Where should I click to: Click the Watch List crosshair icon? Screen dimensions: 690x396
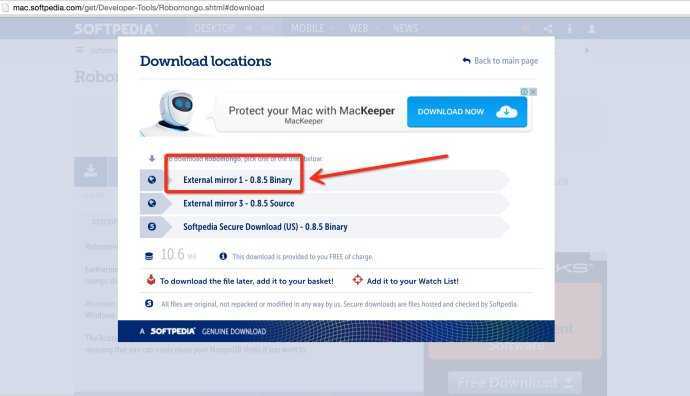coord(357,279)
